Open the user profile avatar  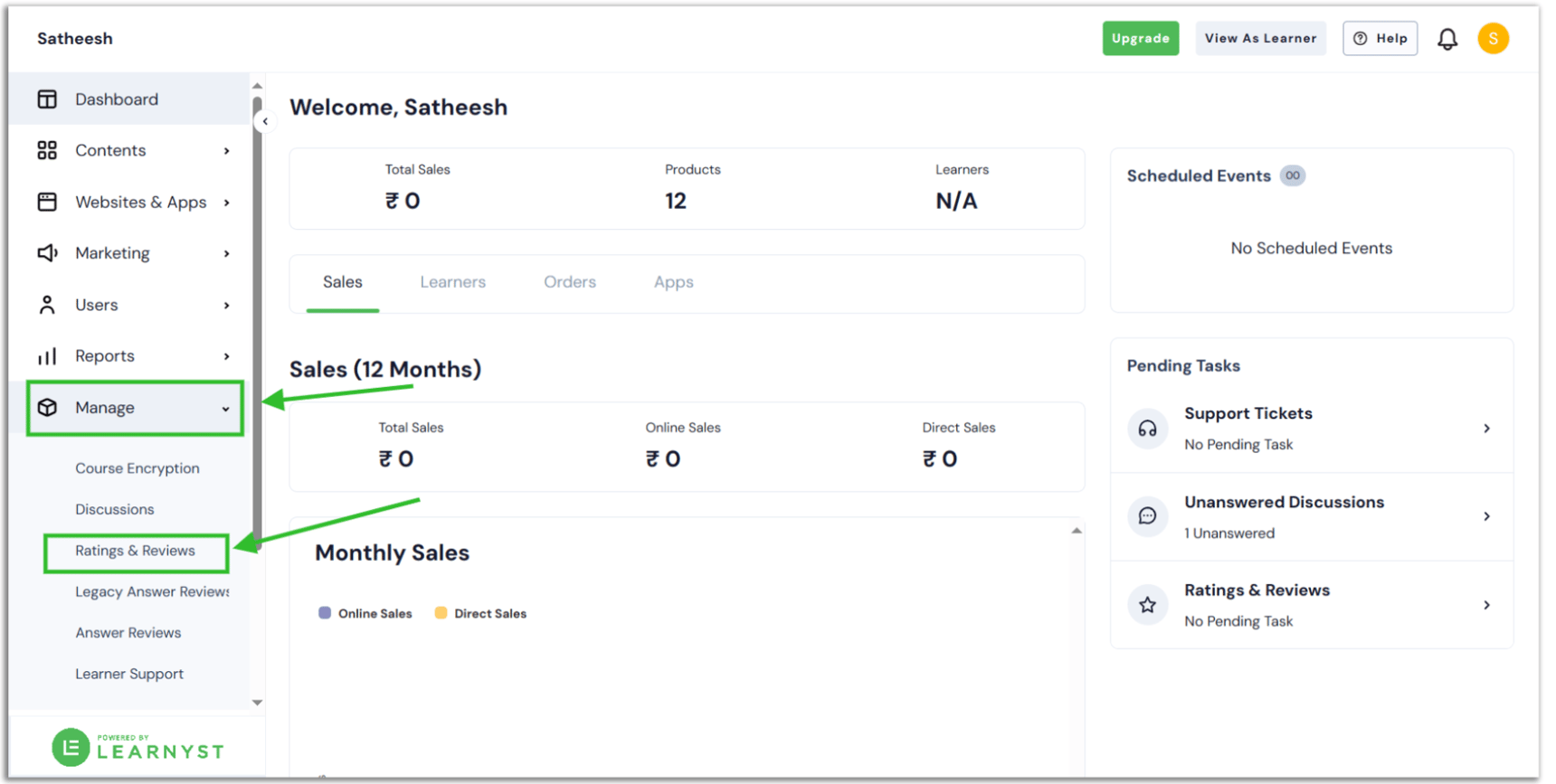[1493, 39]
